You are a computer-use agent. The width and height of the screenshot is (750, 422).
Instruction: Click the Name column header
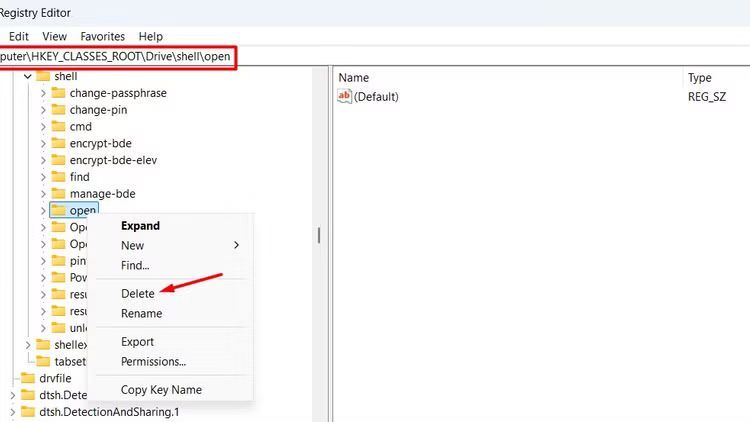coord(354,77)
